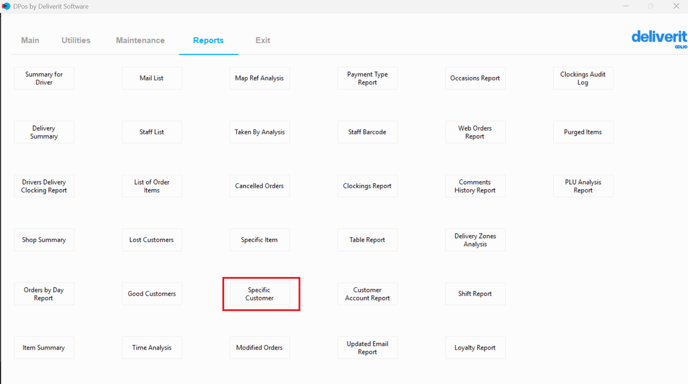The height and width of the screenshot is (384, 688).
Task: Open Staff Barcode report
Action: click(x=367, y=132)
